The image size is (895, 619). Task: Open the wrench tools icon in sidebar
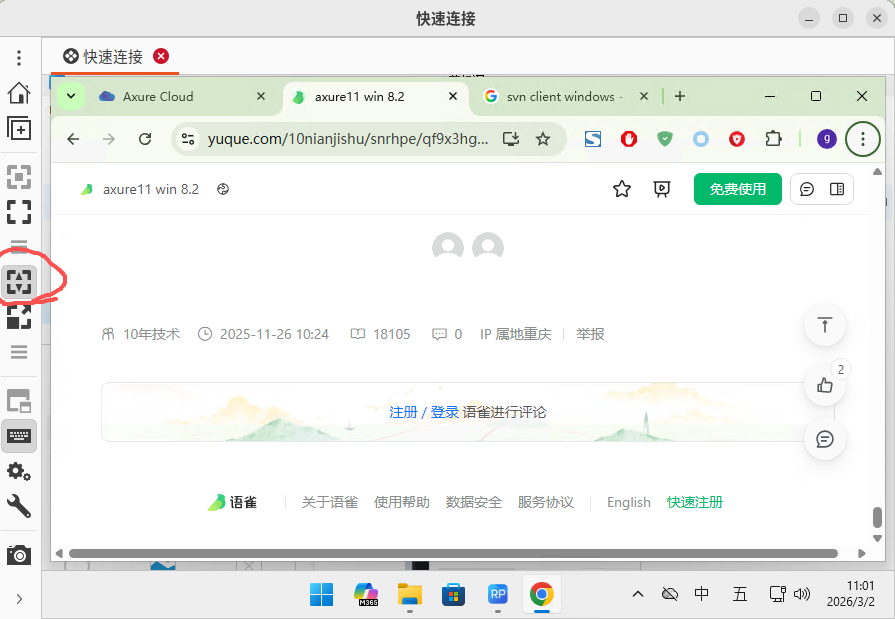(x=19, y=506)
